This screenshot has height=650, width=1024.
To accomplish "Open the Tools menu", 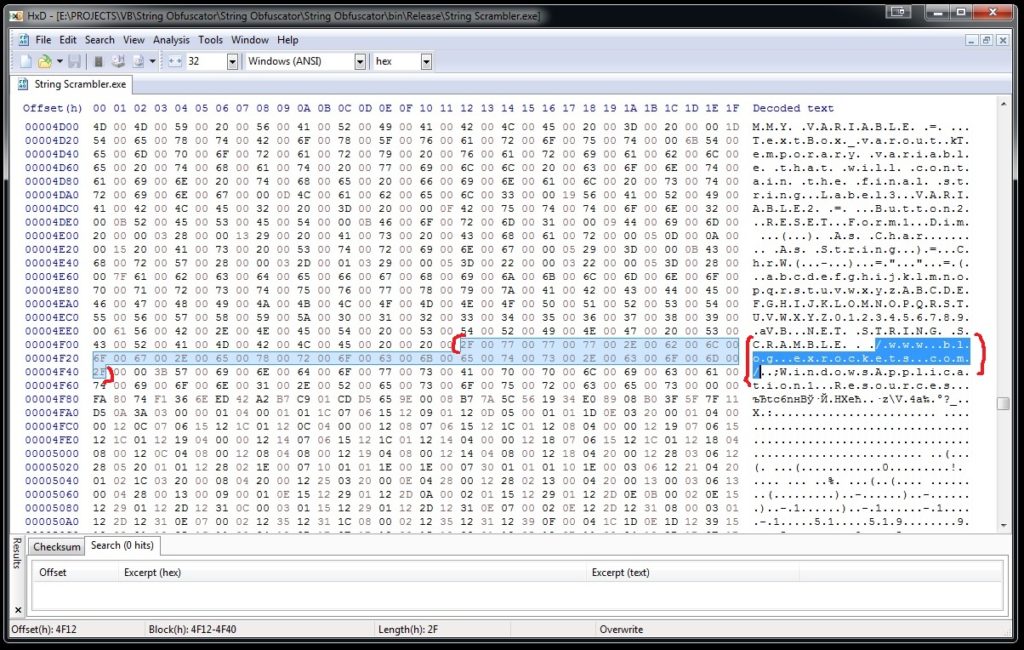I will (x=210, y=40).
